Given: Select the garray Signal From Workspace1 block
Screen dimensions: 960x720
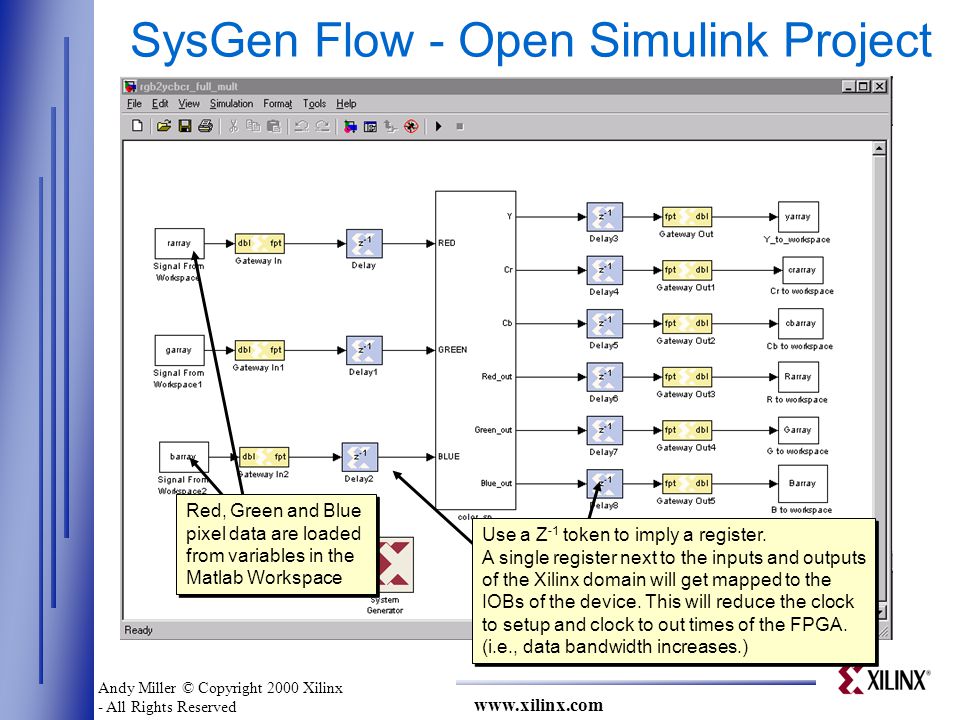Looking at the screenshot, I should (x=179, y=350).
